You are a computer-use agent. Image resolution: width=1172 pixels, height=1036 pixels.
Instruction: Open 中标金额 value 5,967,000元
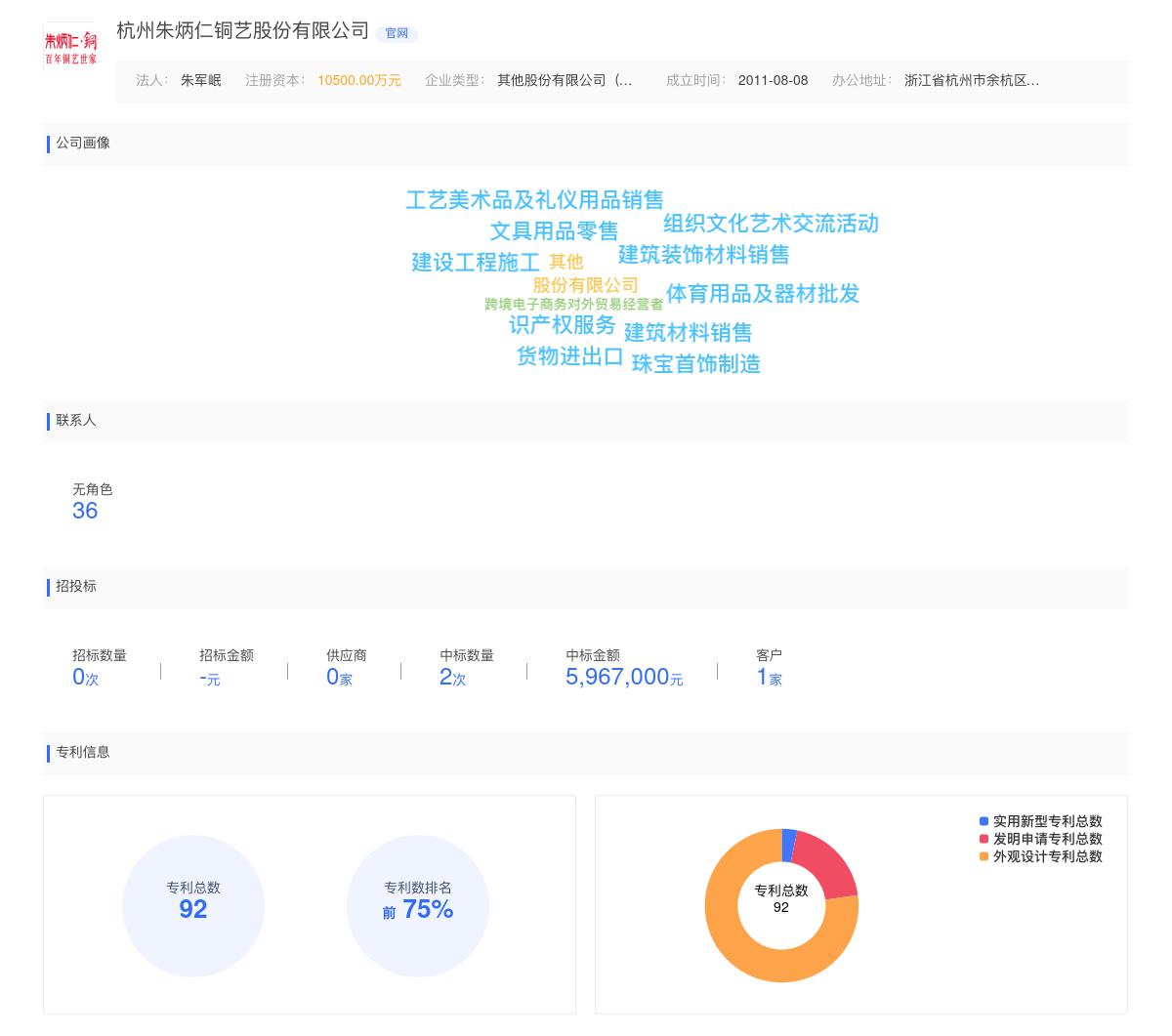click(624, 677)
